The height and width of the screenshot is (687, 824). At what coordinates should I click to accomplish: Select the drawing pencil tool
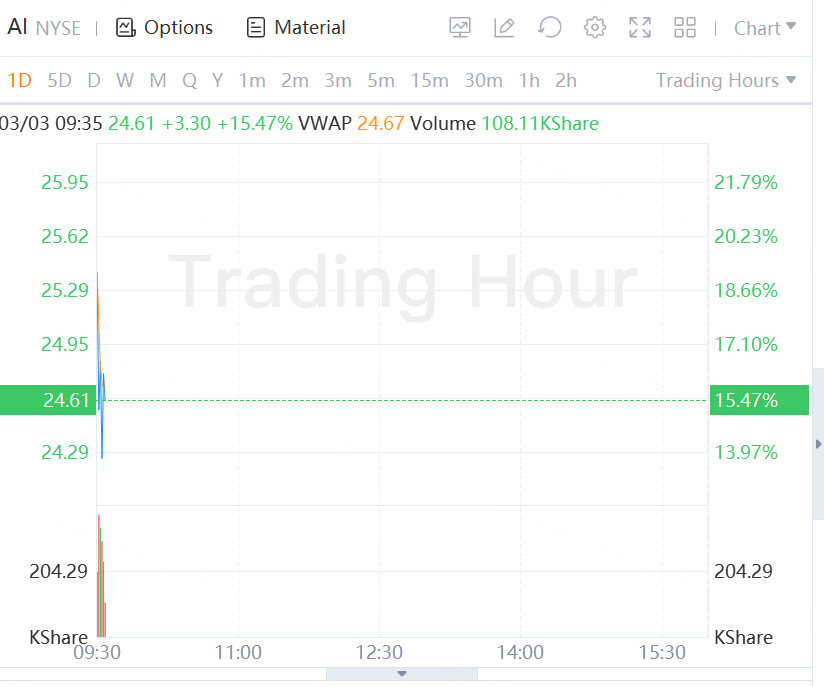pyautogui.click(x=504, y=28)
